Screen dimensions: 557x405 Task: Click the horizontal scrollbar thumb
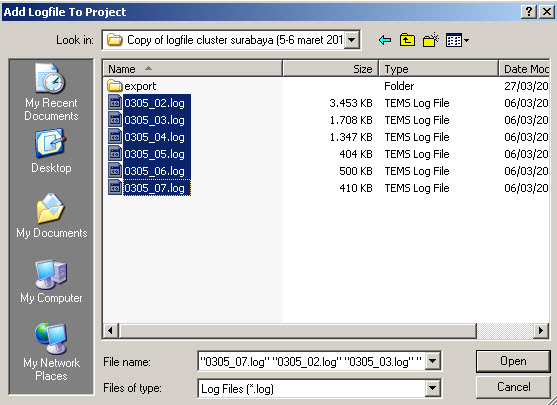click(x=297, y=330)
